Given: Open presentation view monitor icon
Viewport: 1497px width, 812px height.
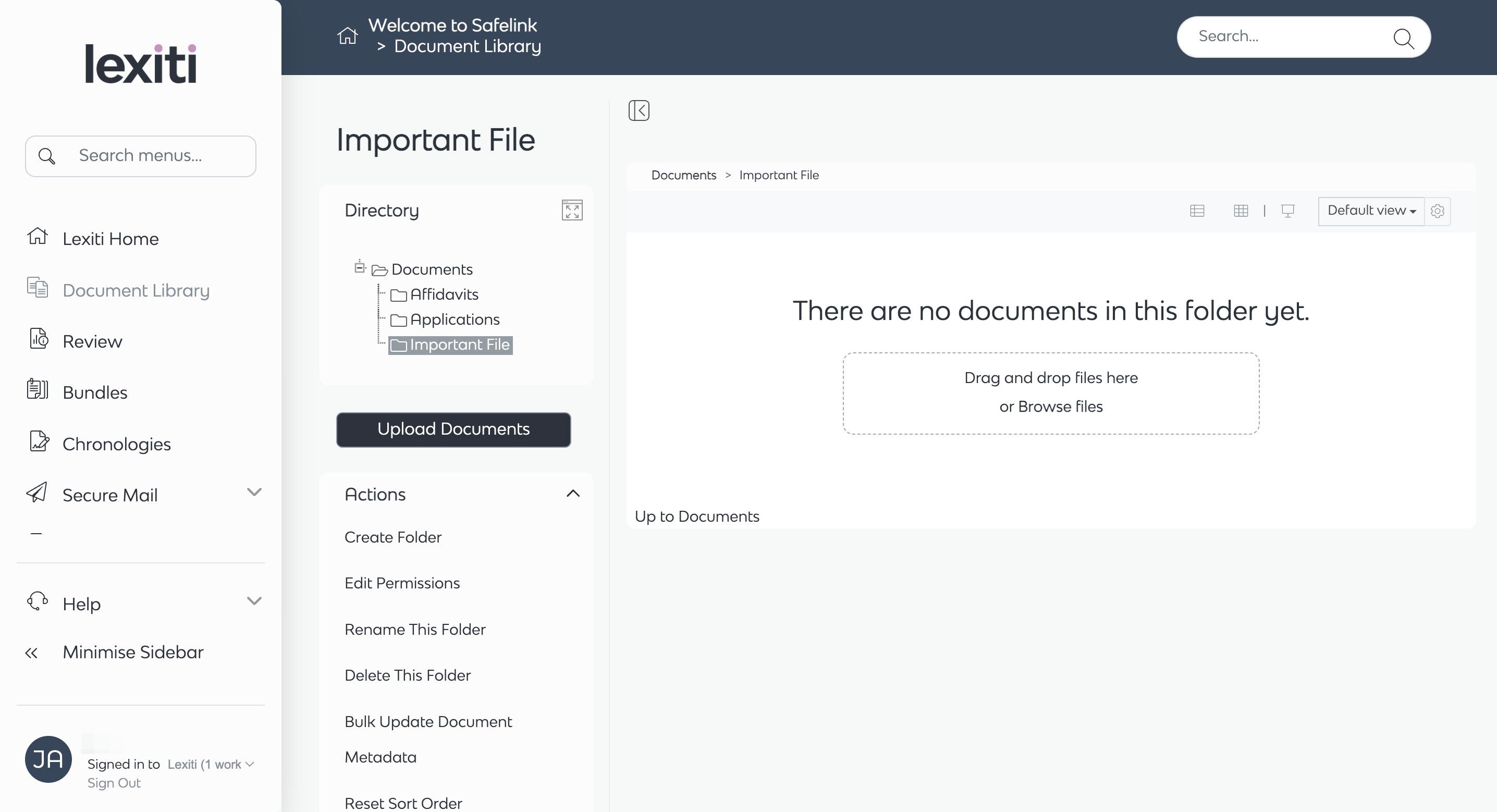Looking at the screenshot, I should 1288,211.
